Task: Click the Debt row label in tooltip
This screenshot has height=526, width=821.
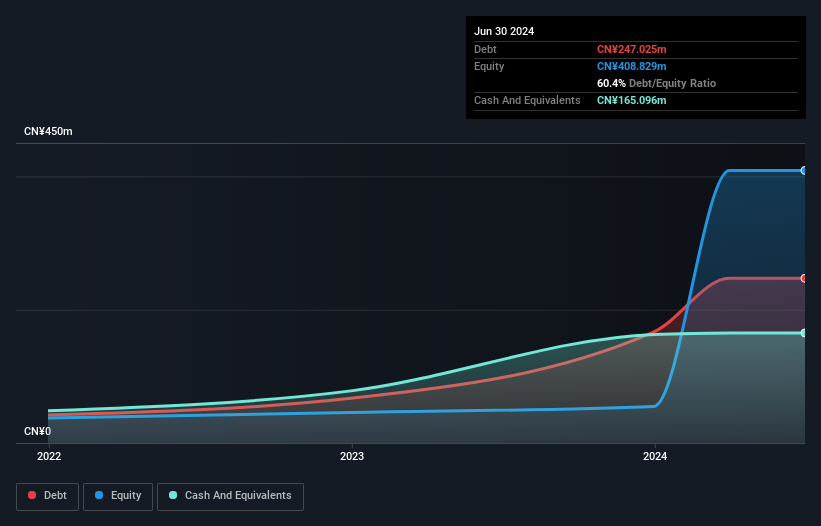Action: point(485,49)
